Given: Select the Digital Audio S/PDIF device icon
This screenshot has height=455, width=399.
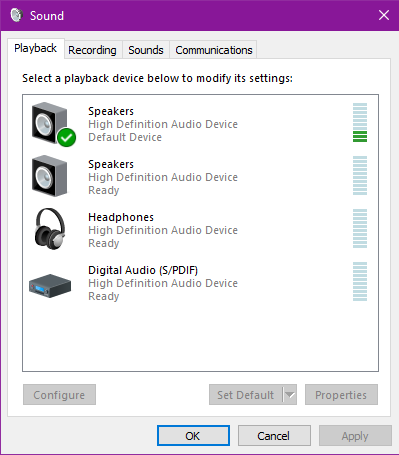Looking at the screenshot, I should coord(50,286).
